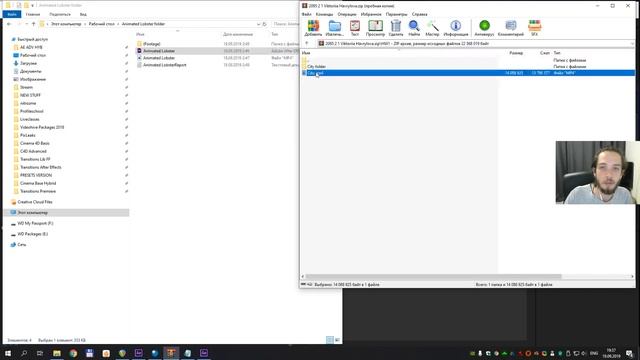Open Cinema 4D Basic sidebar folder
The image size is (640, 360).
(x=35, y=143)
